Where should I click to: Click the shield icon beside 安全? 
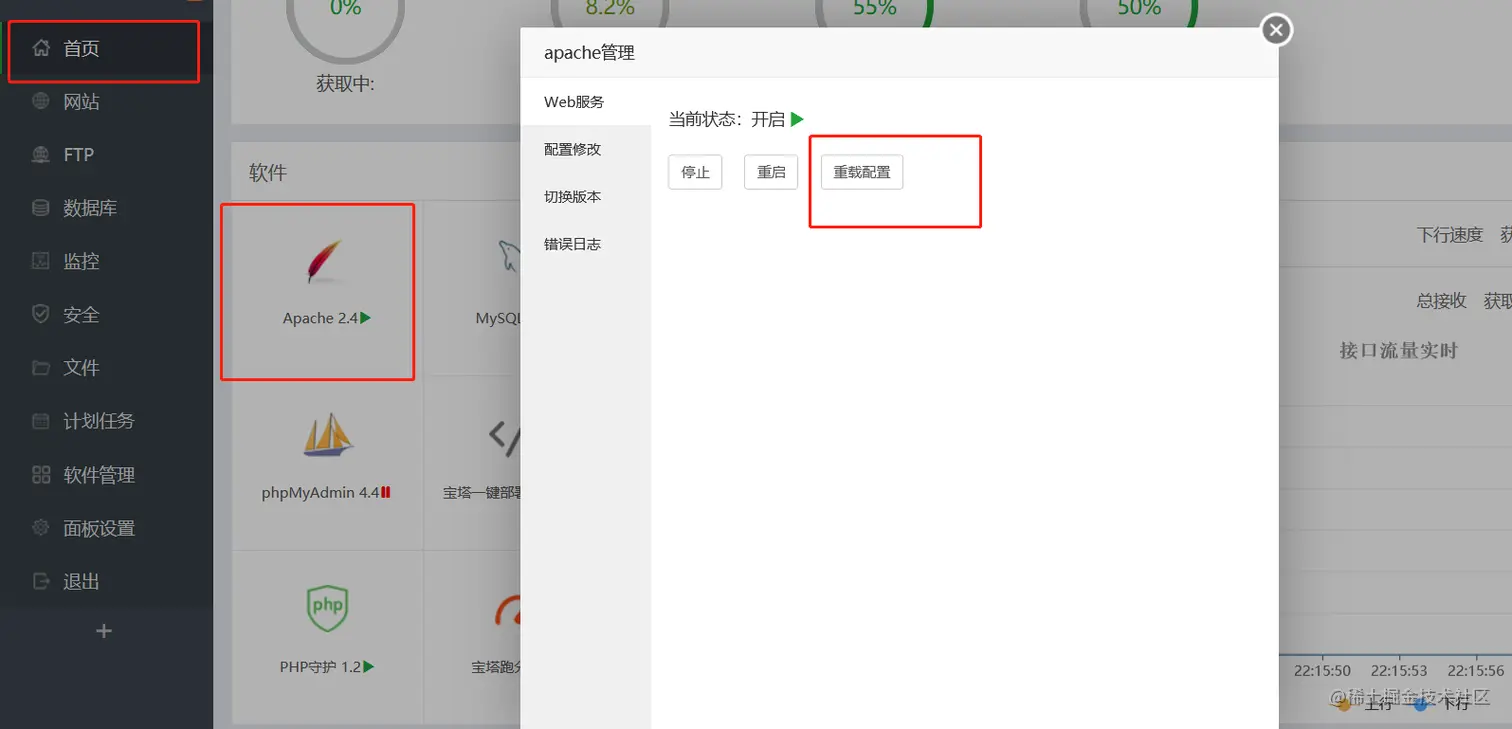(x=41, y=314)
